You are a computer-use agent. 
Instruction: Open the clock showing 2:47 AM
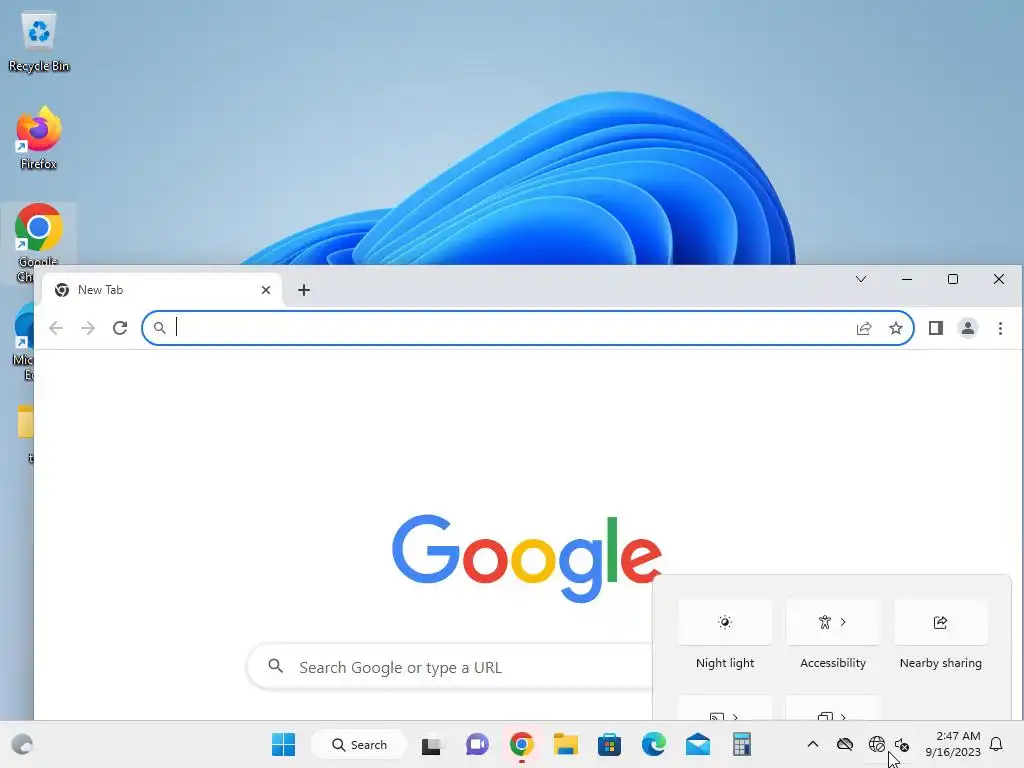(x=953, y=744)
